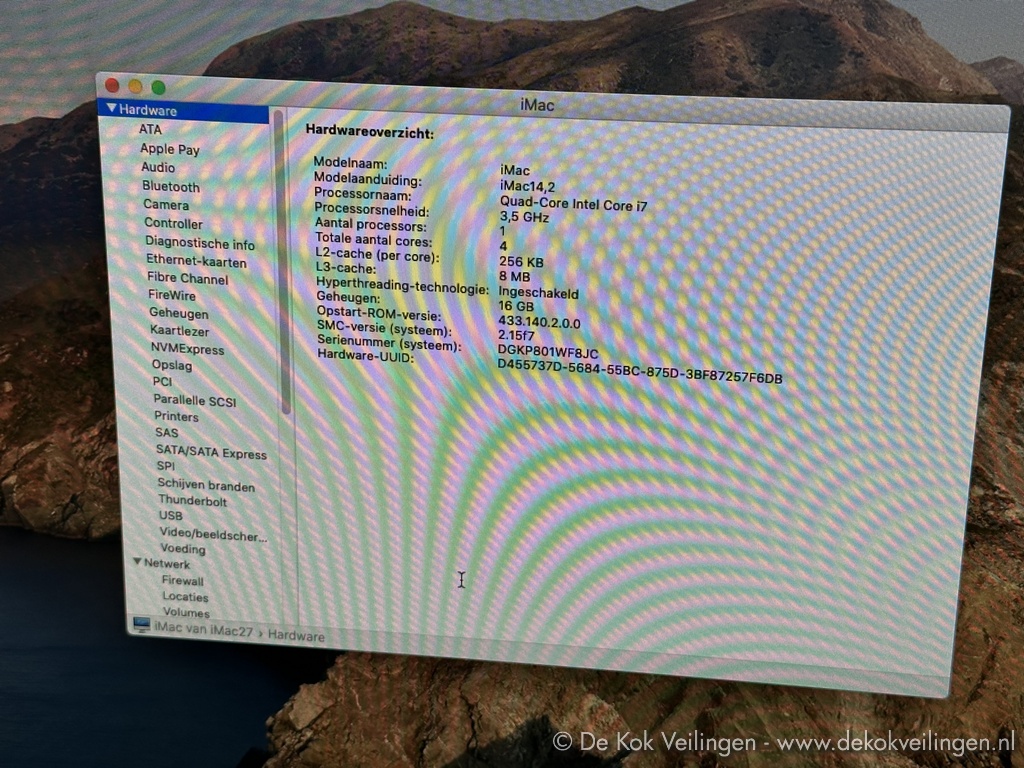Collapse the Hardware disclosure triangle
The image size is (1024, 768).
pyautogui.click(x=112, y=110)
